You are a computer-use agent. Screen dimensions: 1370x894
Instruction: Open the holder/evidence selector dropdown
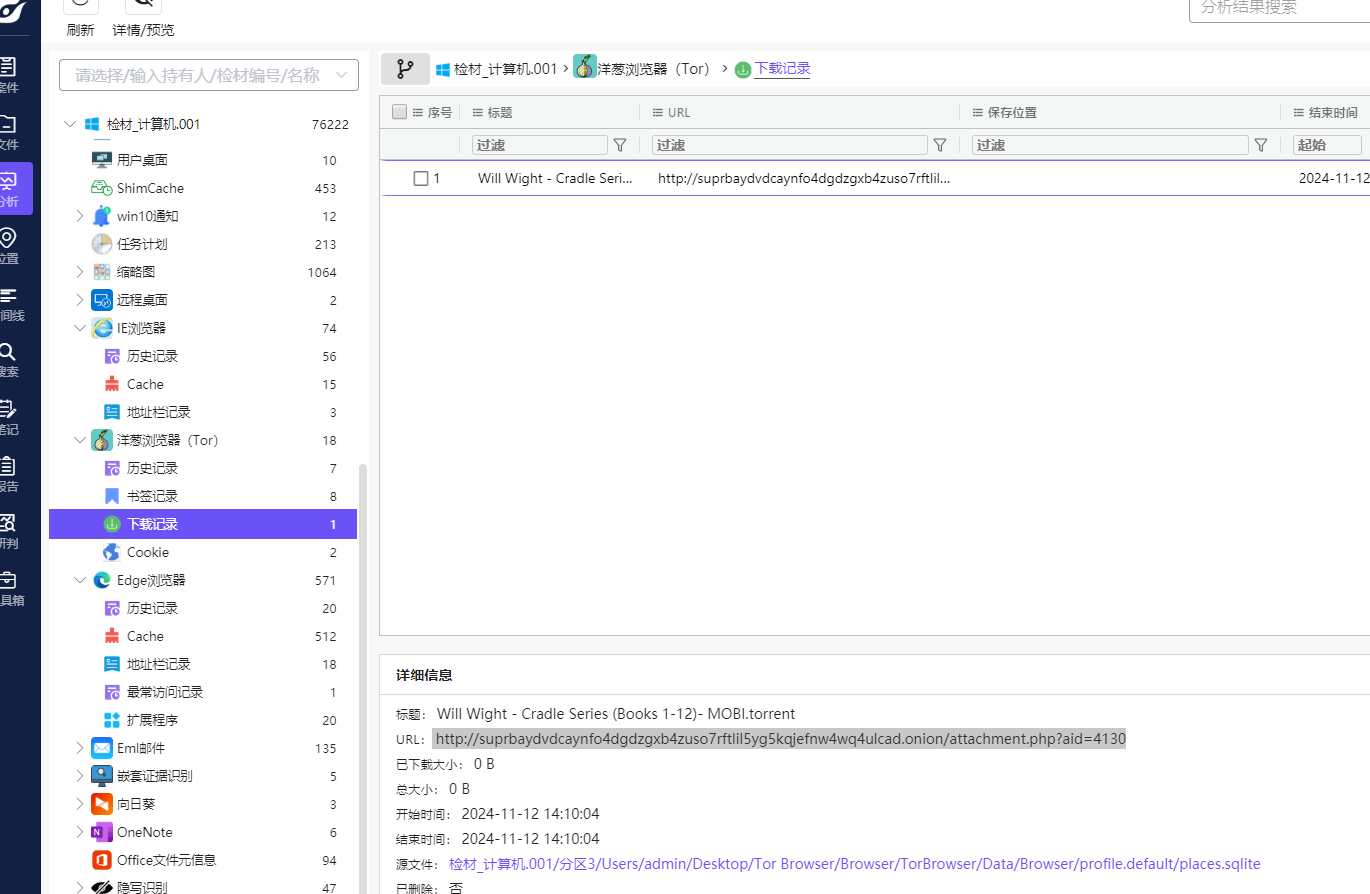(x=208, y=75)
